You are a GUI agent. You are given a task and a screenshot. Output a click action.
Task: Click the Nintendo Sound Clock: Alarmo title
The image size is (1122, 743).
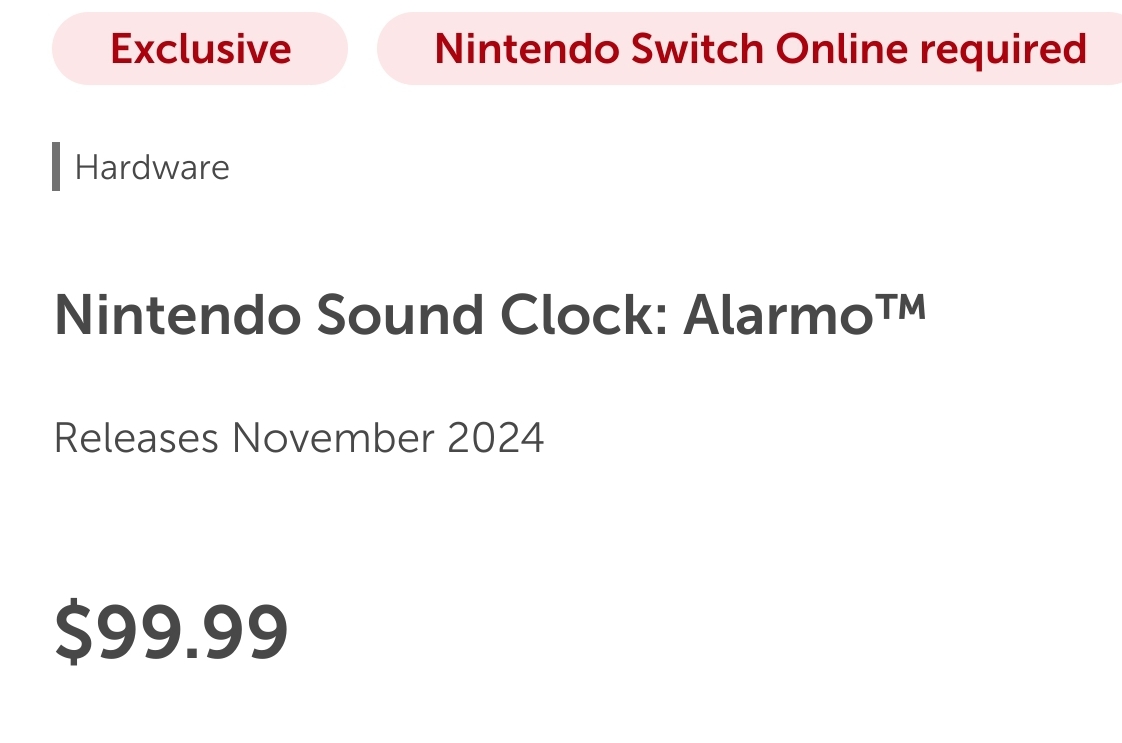490,315
